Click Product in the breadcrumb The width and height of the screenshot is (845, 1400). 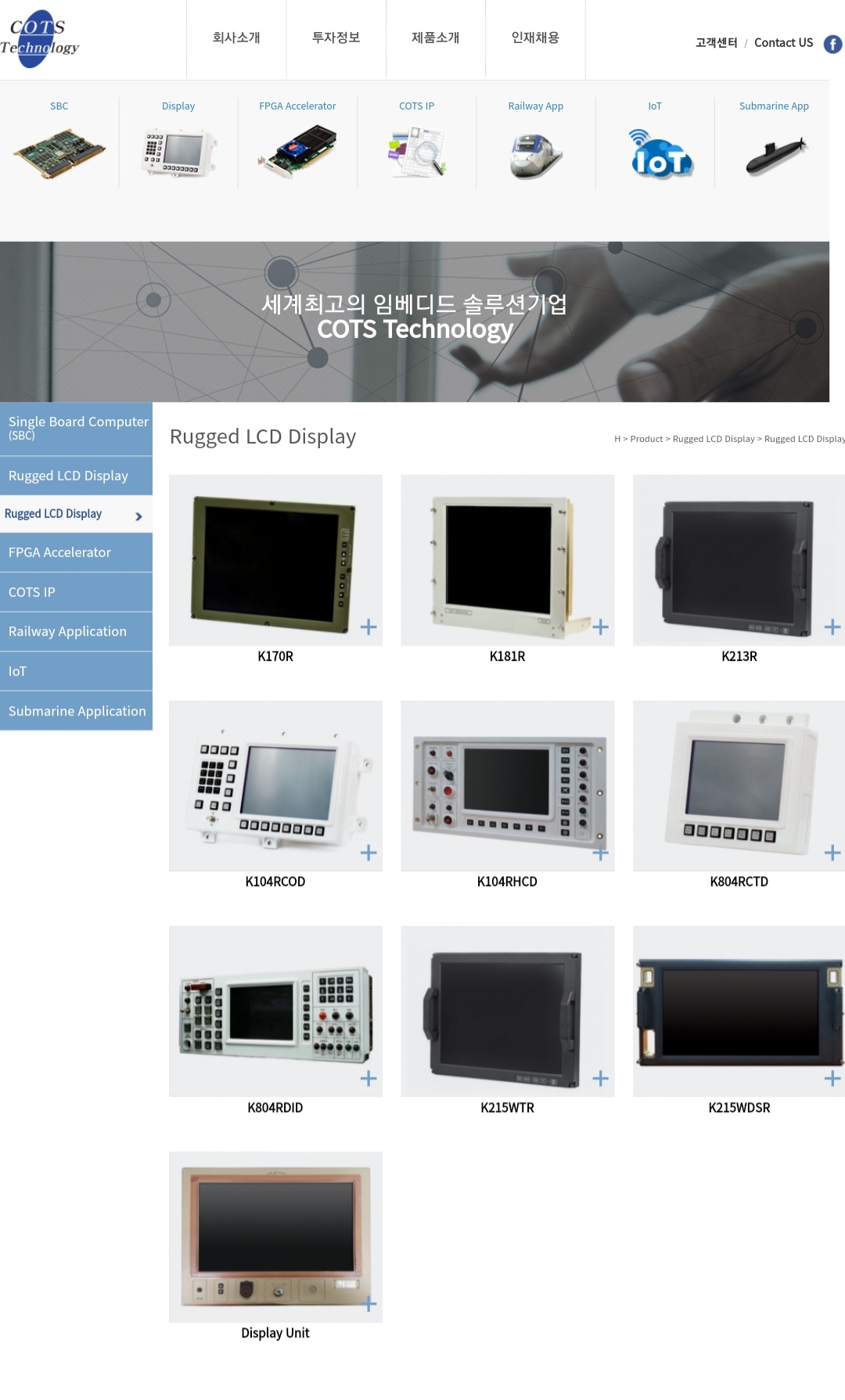coord(646,439)
